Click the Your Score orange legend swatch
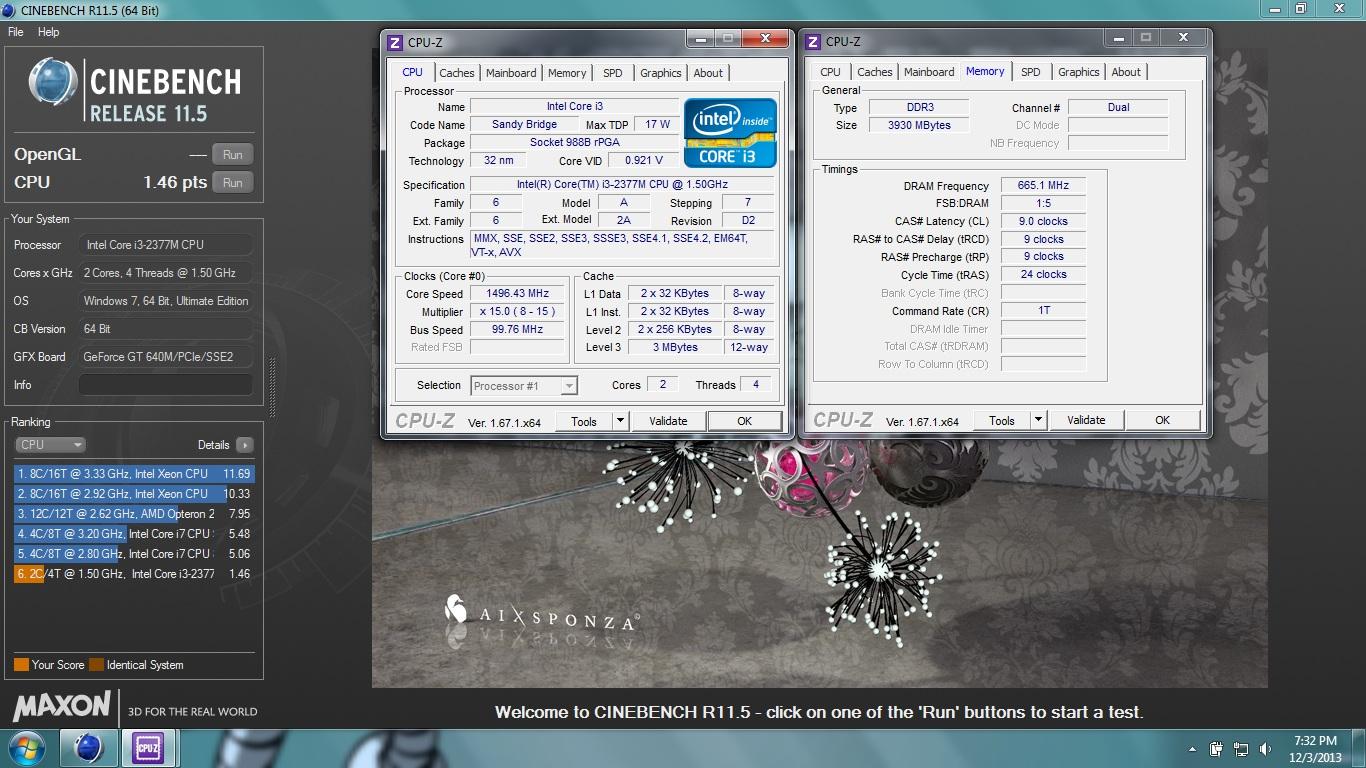Screen dimensions: 1366x768 [x=21, y=665]
